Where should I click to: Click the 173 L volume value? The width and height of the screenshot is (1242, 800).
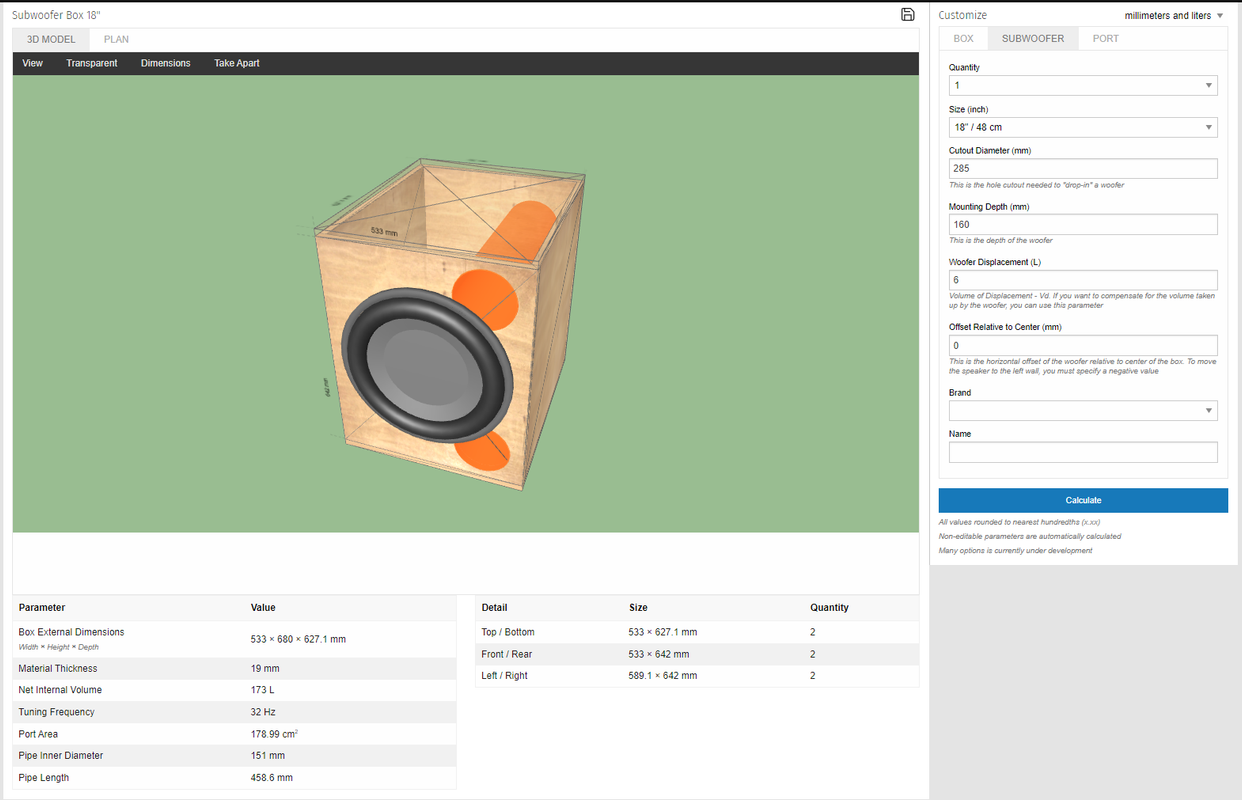pyautogui.click(x=262, y=690)
